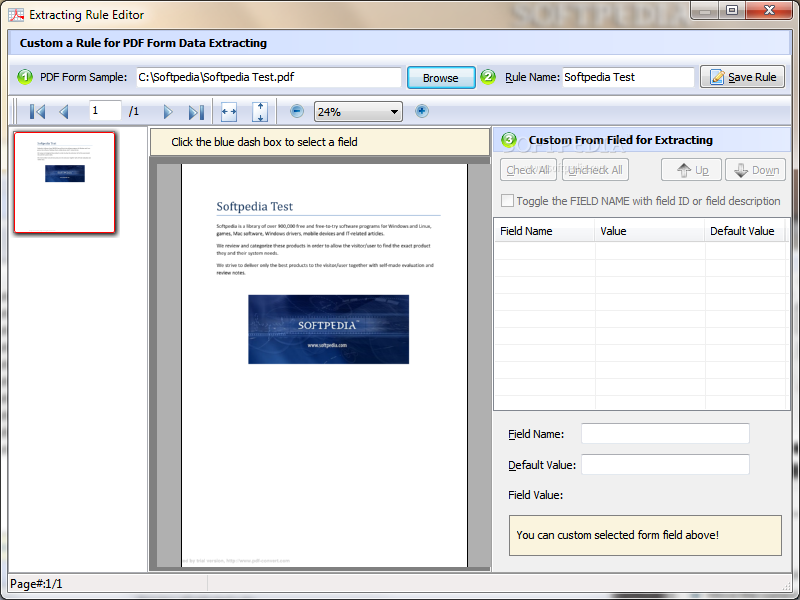Go to the next page
The width and height of the screenshot is (800, 600).
168,112
